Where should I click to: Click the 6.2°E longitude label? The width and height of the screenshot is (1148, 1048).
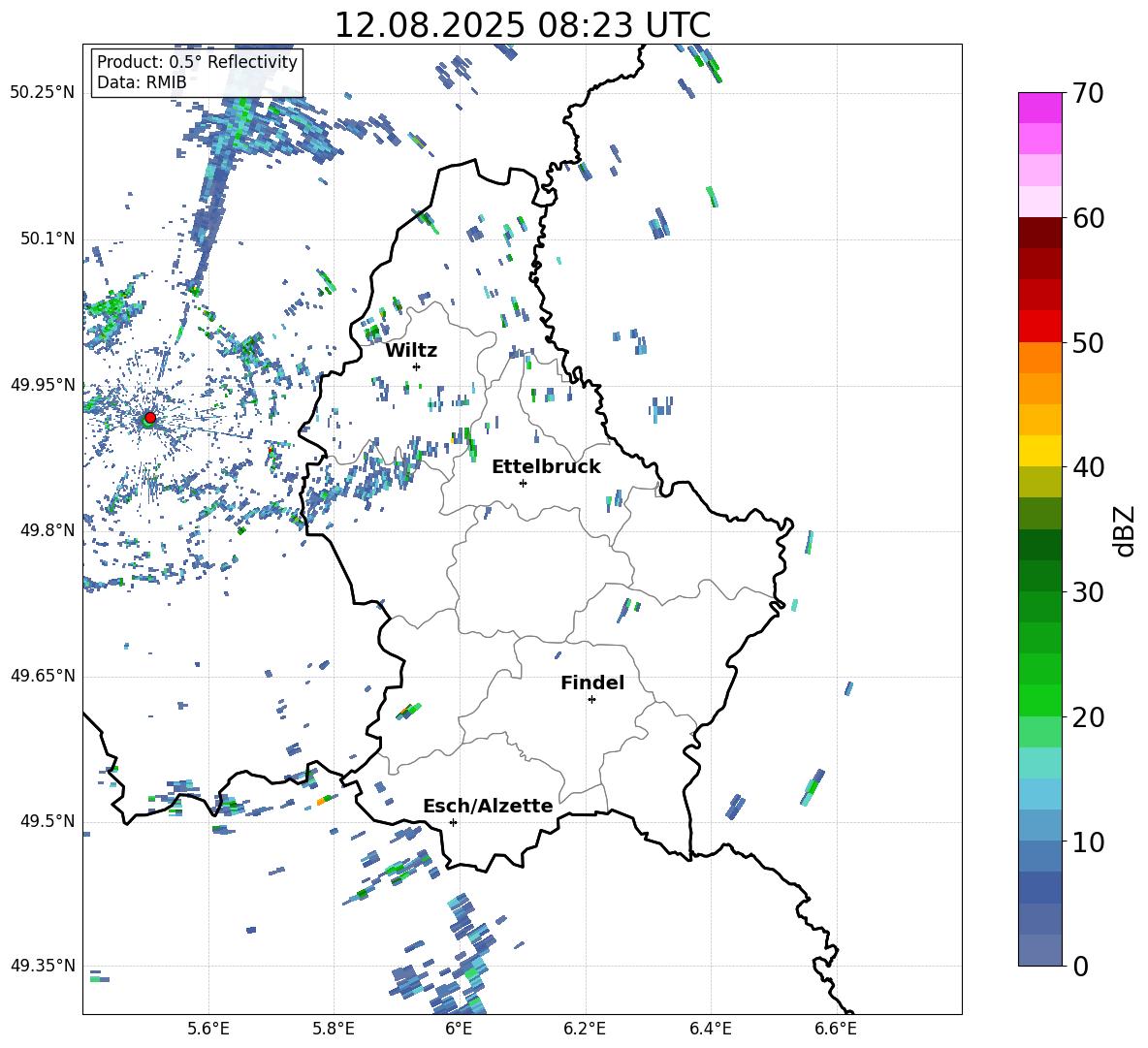pyautogui.click(x=585, y=1029)
